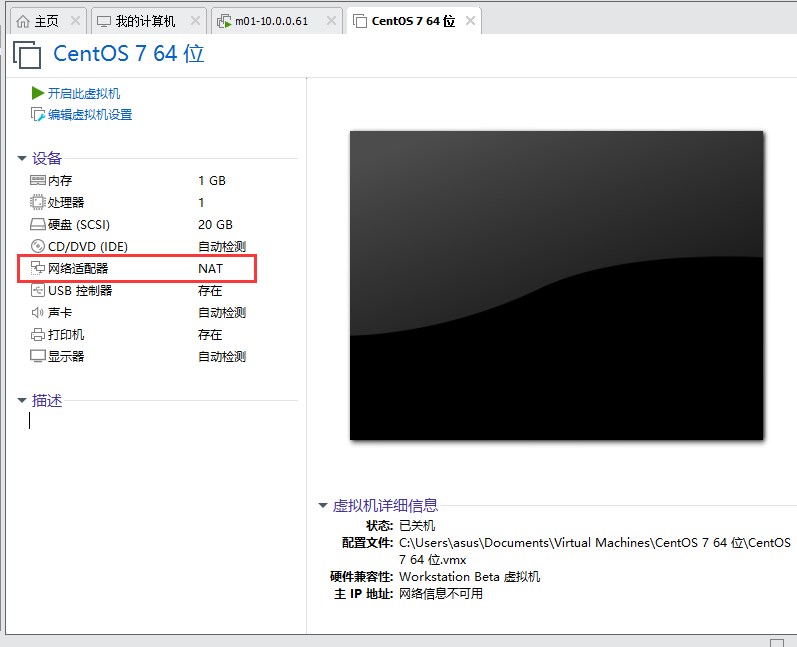This screenshot has height=647, width=797.
Task: Open the 打印机 printer entry
Action: pos(66,334)
